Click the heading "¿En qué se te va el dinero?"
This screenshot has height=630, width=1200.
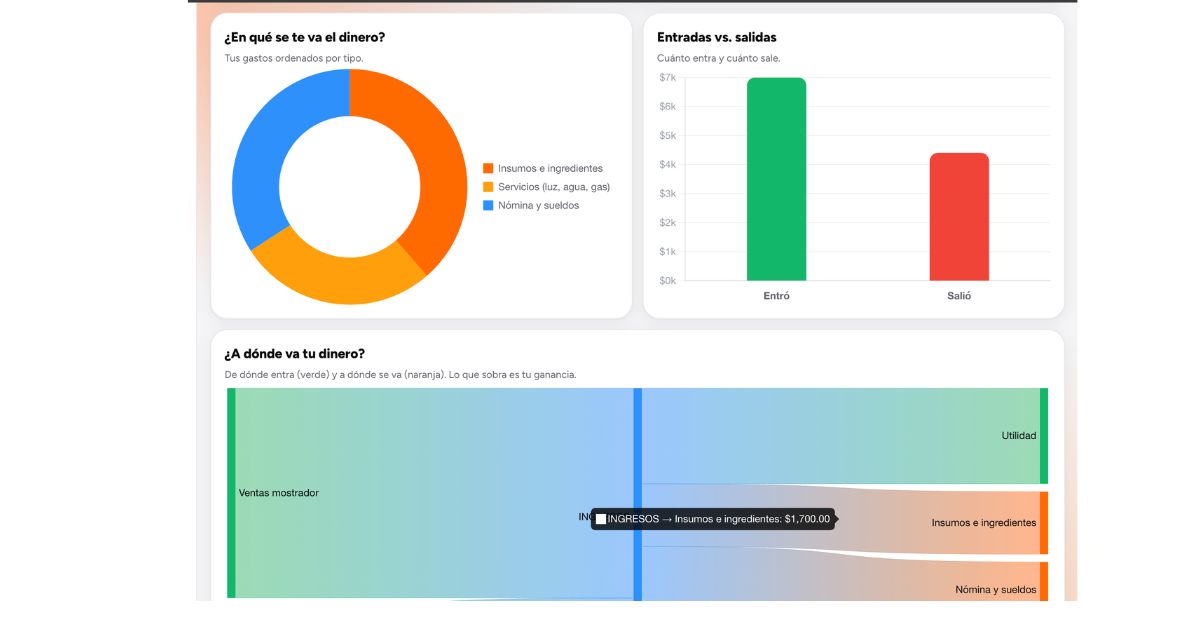point(305,38)
